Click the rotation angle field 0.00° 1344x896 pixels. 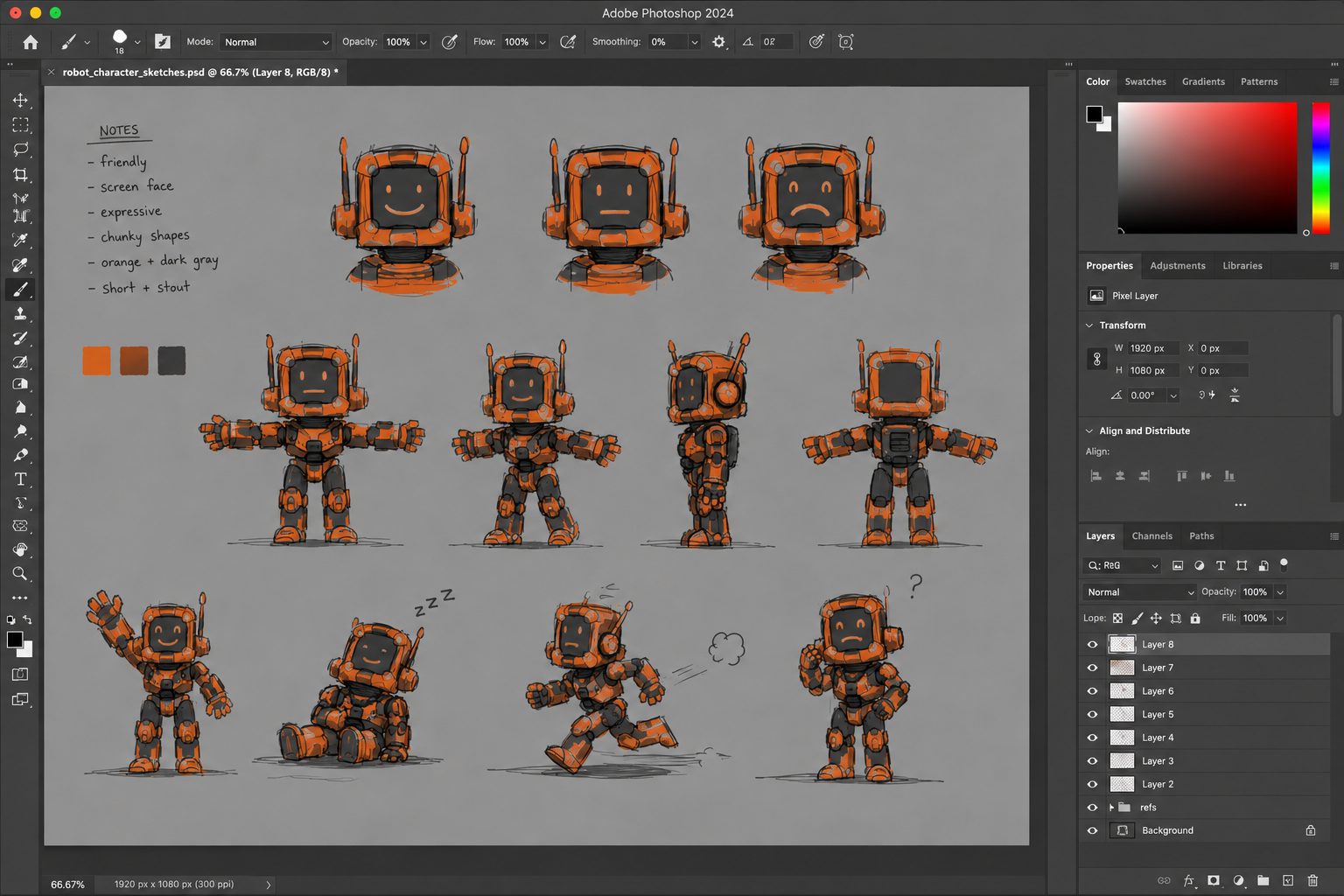[x=1147, y=395]
